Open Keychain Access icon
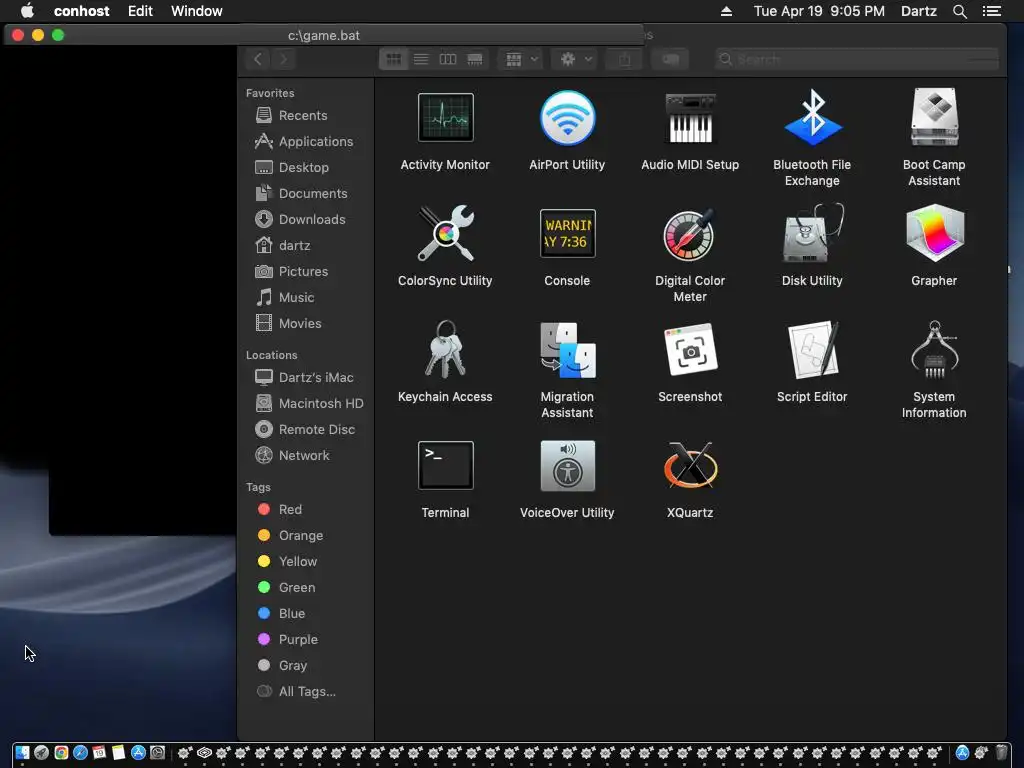Screen dimensions: 1024x768 (x=445, y=349)
